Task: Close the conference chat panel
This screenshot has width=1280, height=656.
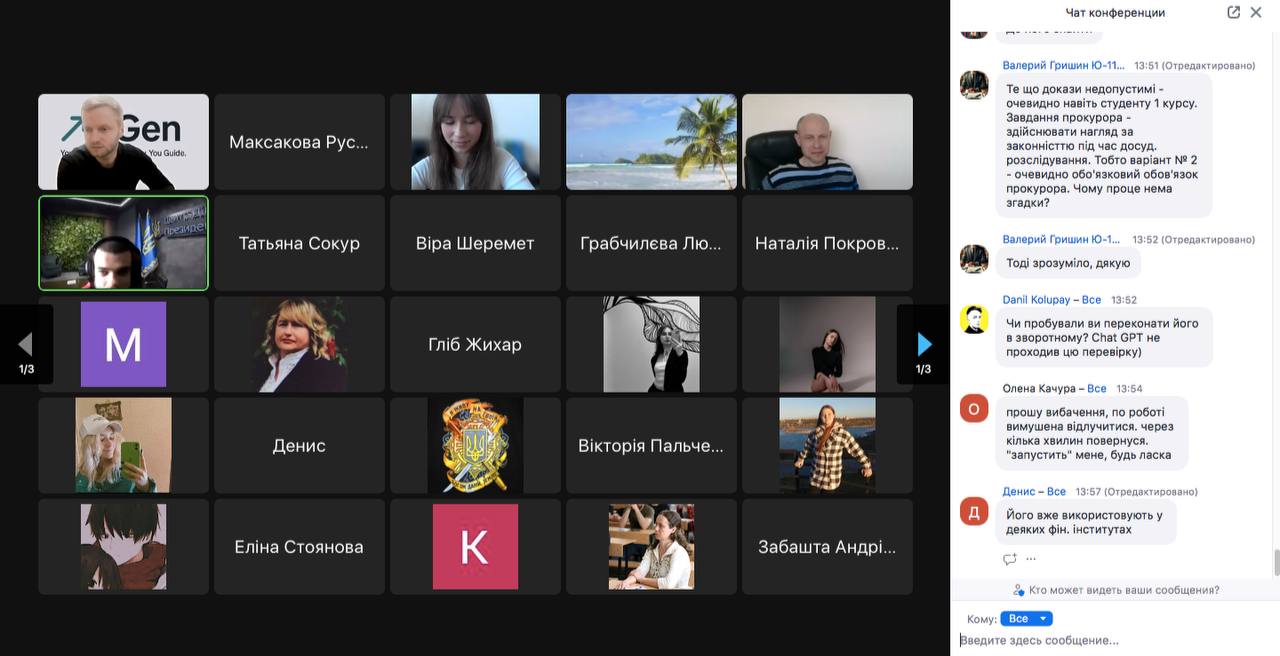Action: pos(1256,12)
